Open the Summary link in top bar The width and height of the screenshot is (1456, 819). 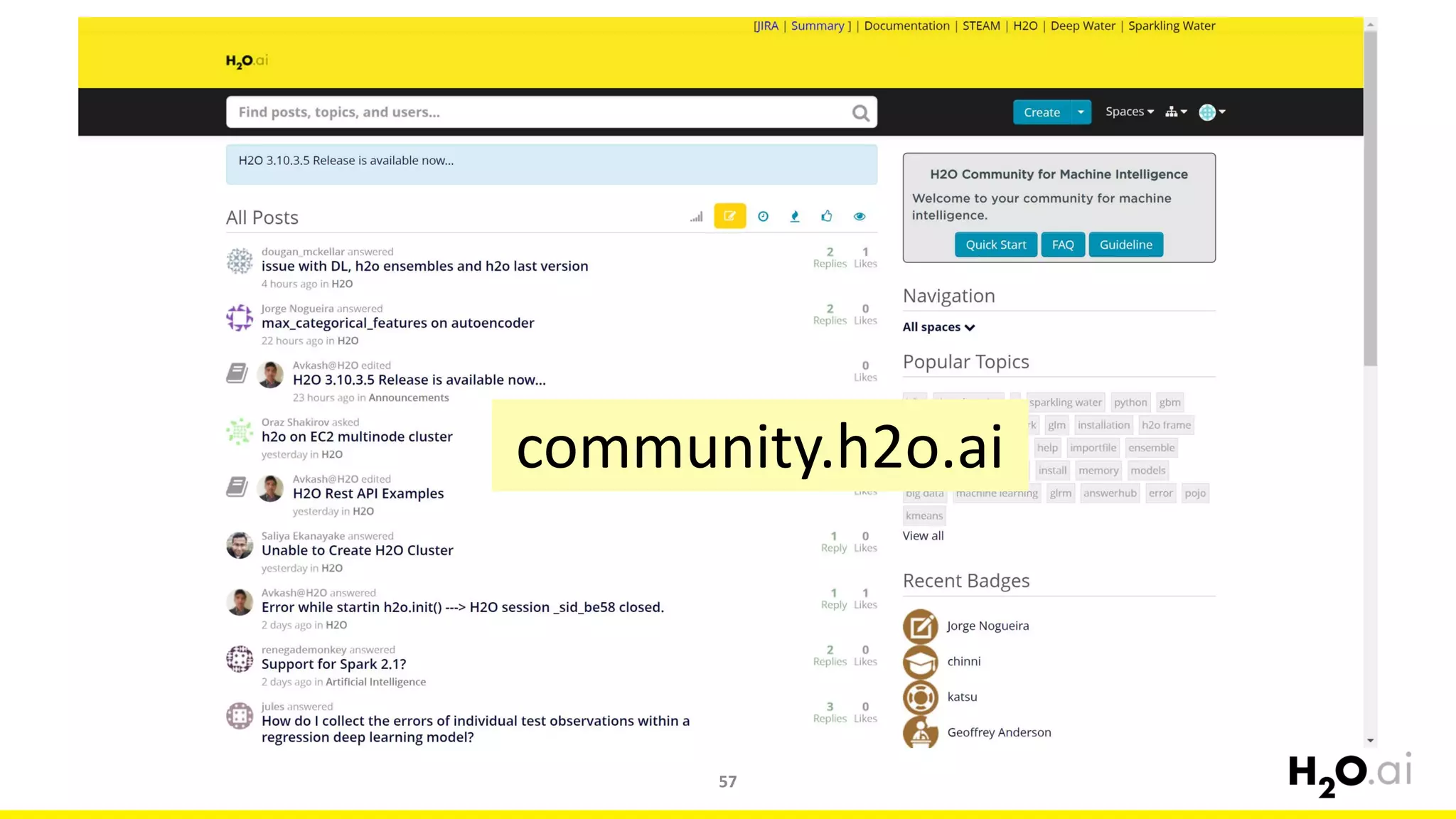818,26
